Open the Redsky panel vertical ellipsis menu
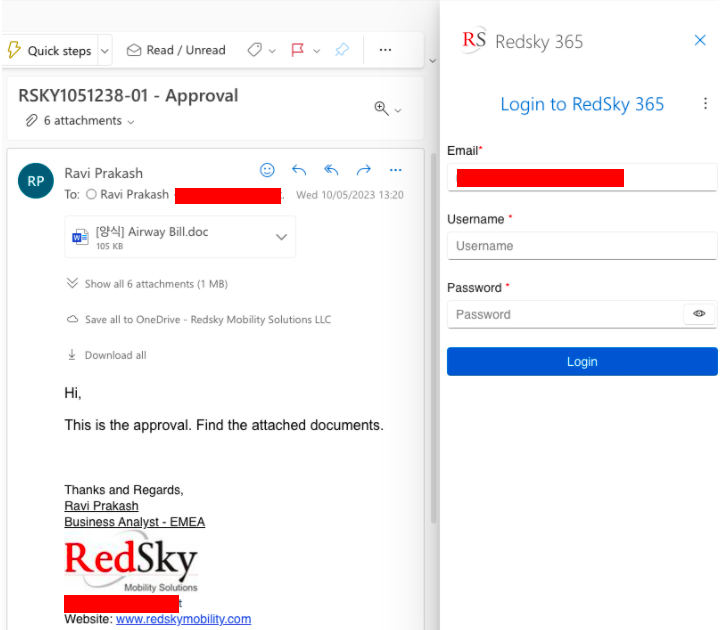This screenshot has width=728, height=630. [x=705, y=104]
